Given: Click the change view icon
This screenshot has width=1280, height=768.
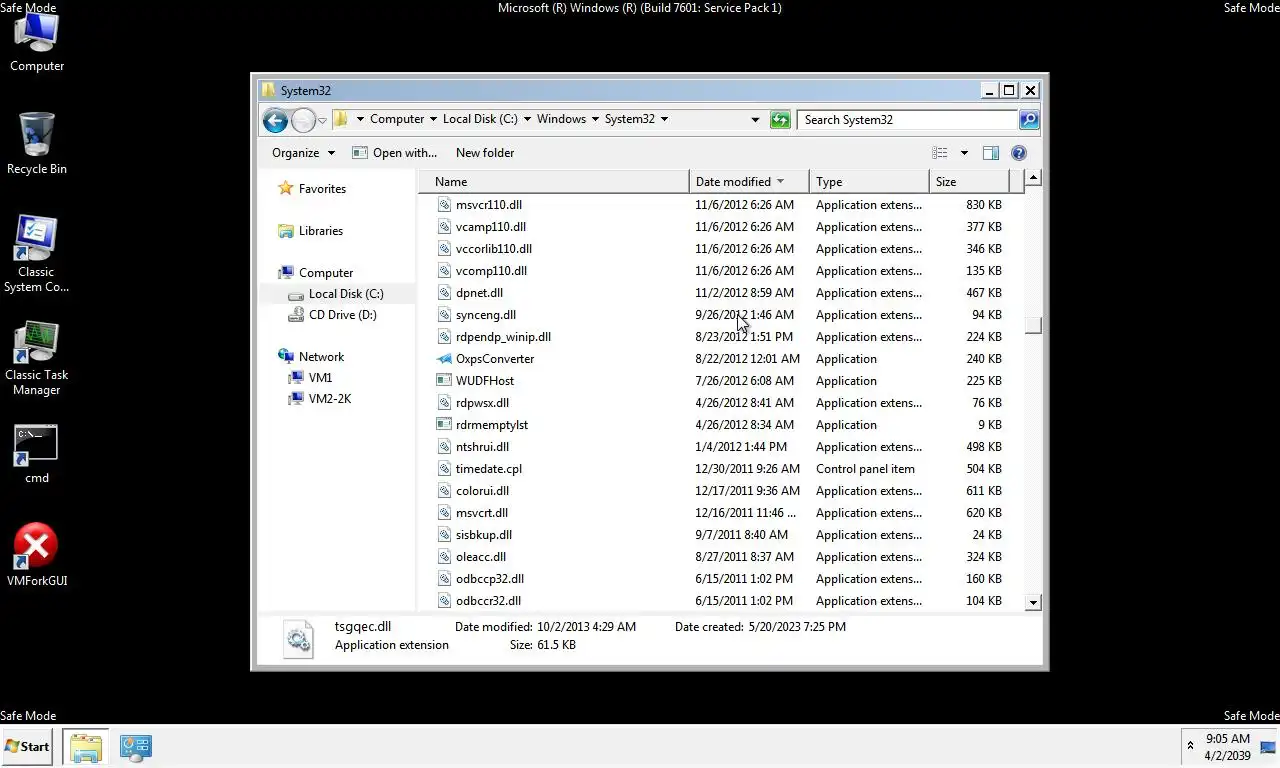Looking at the screenshot, I should click(x=940, y=153).
